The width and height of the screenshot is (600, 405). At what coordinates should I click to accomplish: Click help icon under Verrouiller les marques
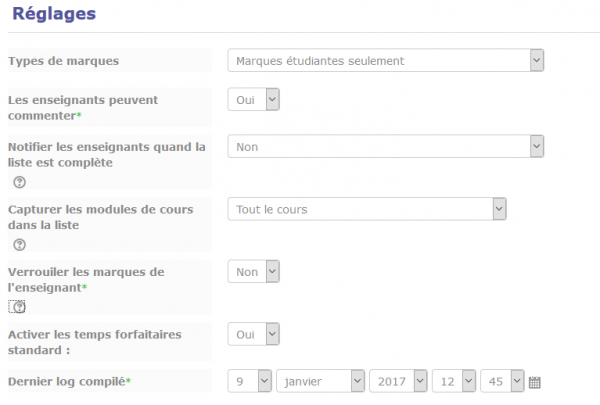(19, 307)
